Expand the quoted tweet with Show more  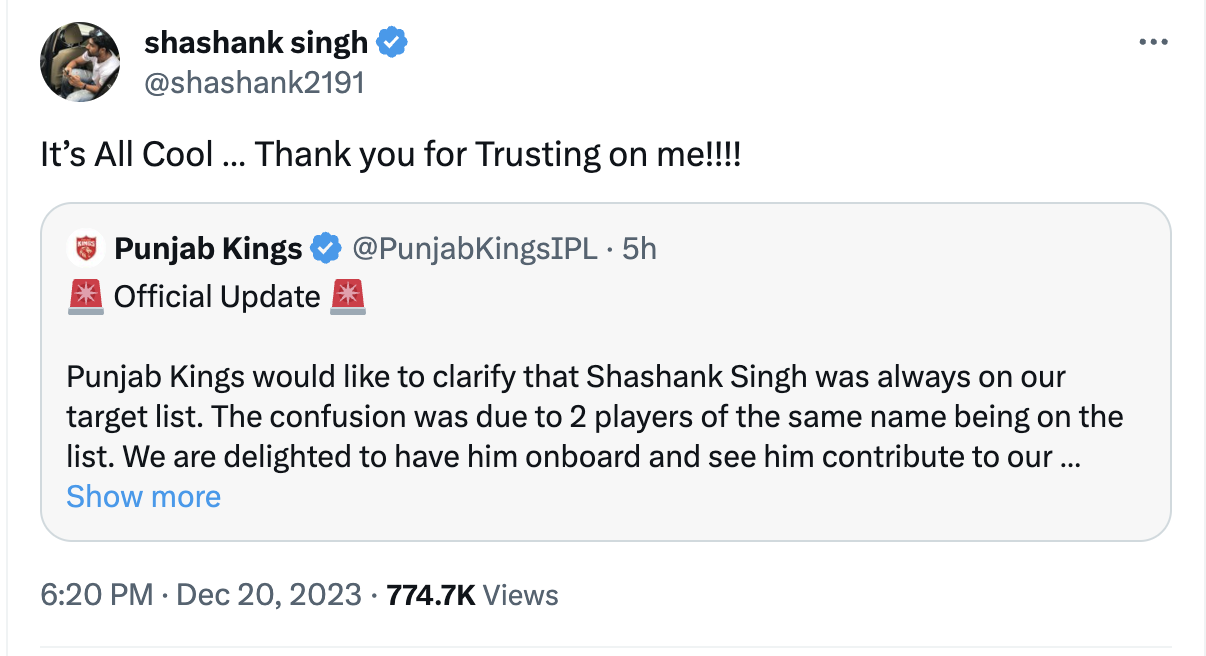click(143, 497)
